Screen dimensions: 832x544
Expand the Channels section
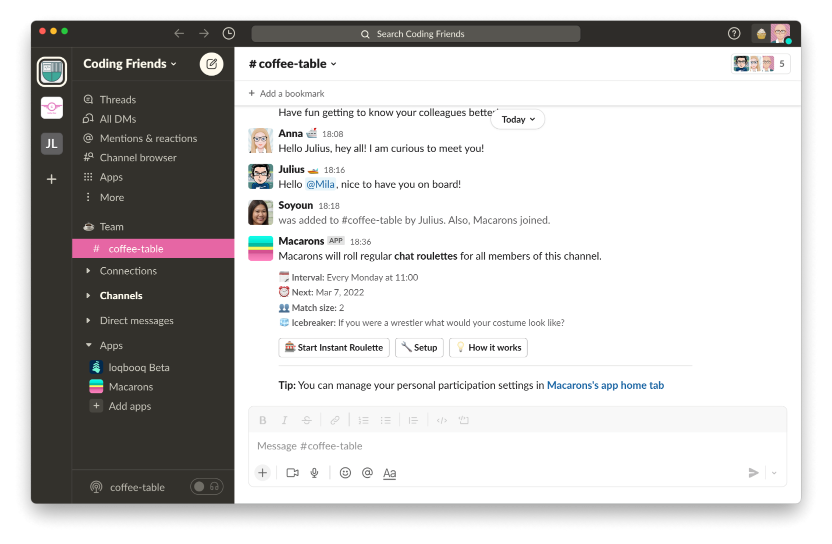(88, 296)
